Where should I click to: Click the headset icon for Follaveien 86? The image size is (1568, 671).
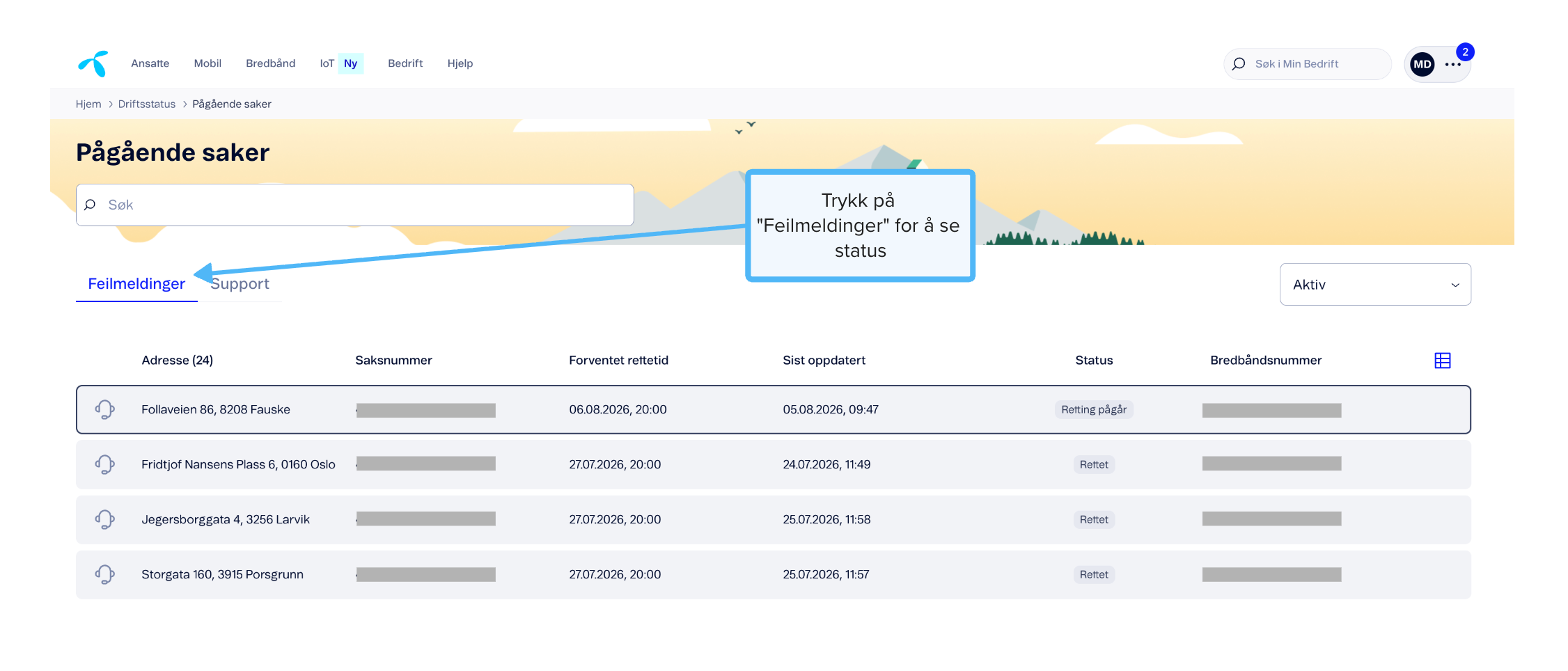click(x=104, y=409)
